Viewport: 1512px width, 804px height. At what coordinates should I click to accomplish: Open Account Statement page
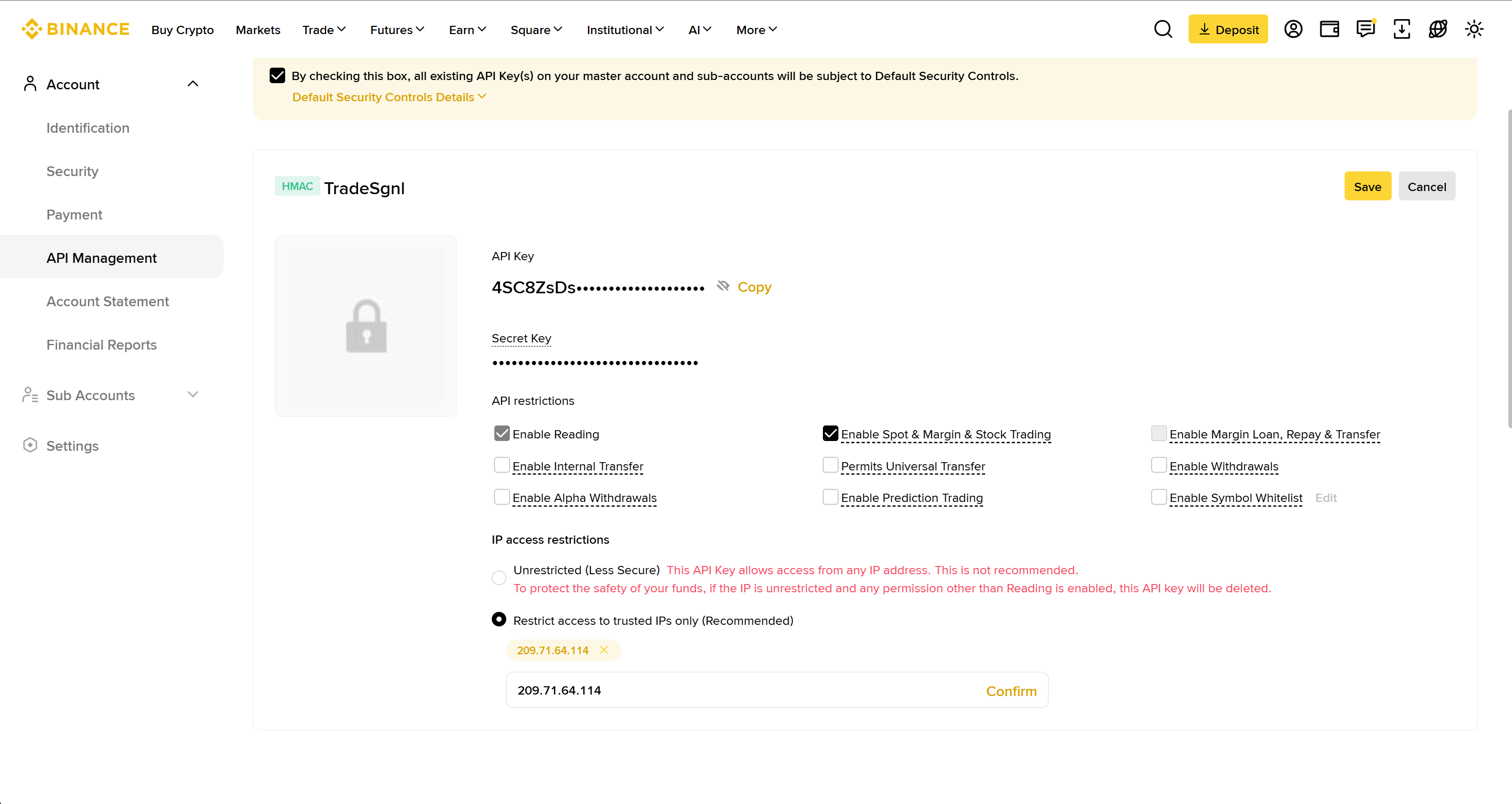coord(107,301)
